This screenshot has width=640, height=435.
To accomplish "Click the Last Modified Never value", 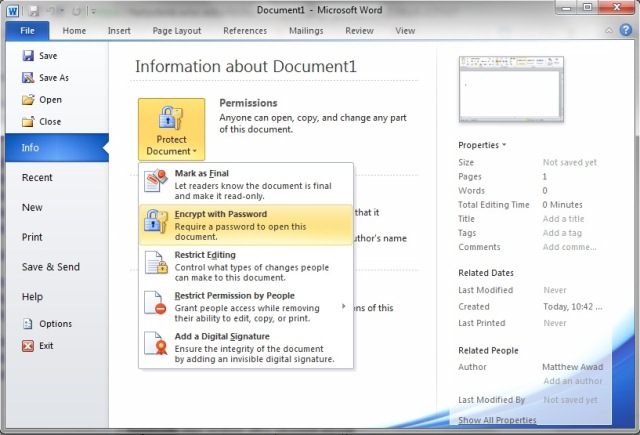I will tap(555, 290).
